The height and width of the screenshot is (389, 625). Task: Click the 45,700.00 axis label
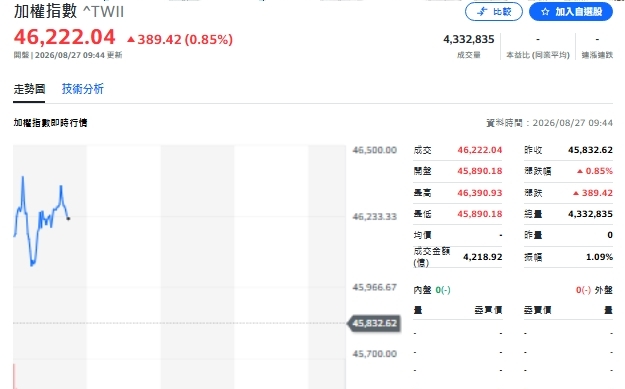click(x=375, y=354)
